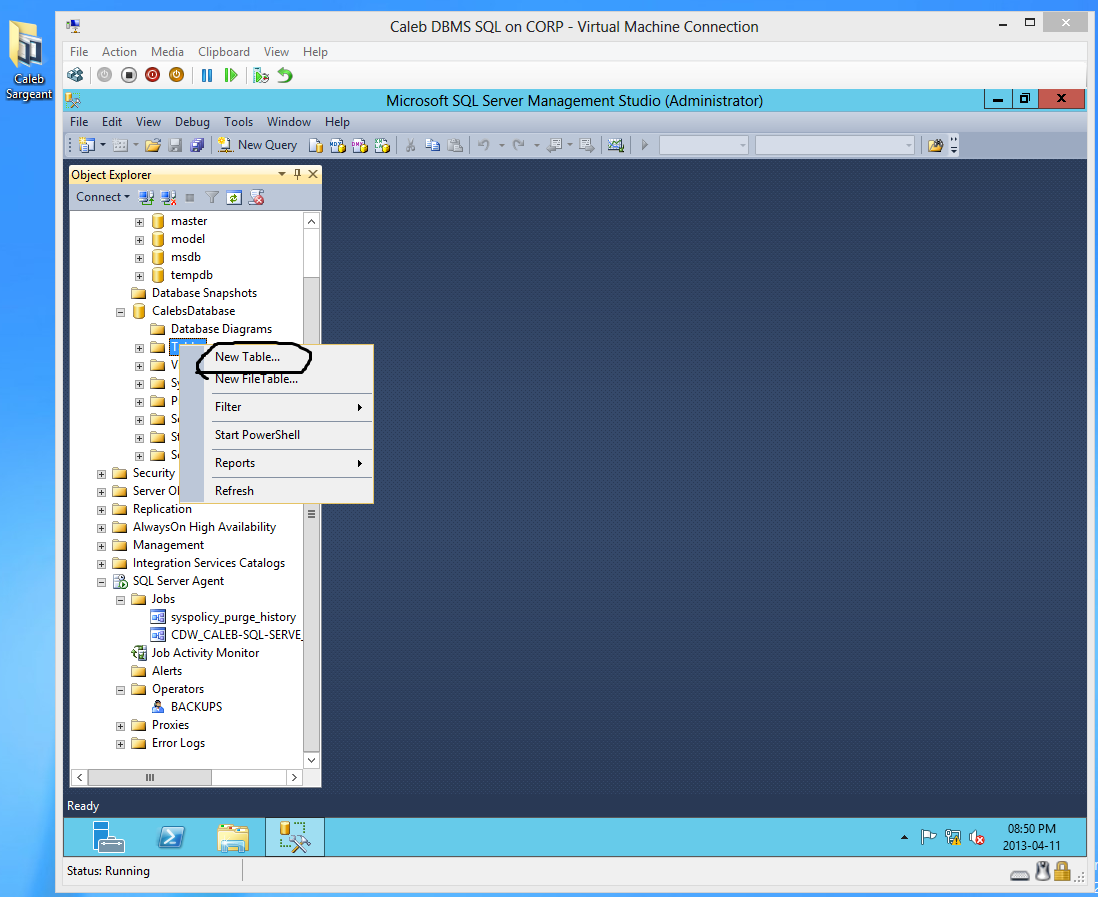Toggle auto-hide pin on Object Explorer

[x=298, y=174]
